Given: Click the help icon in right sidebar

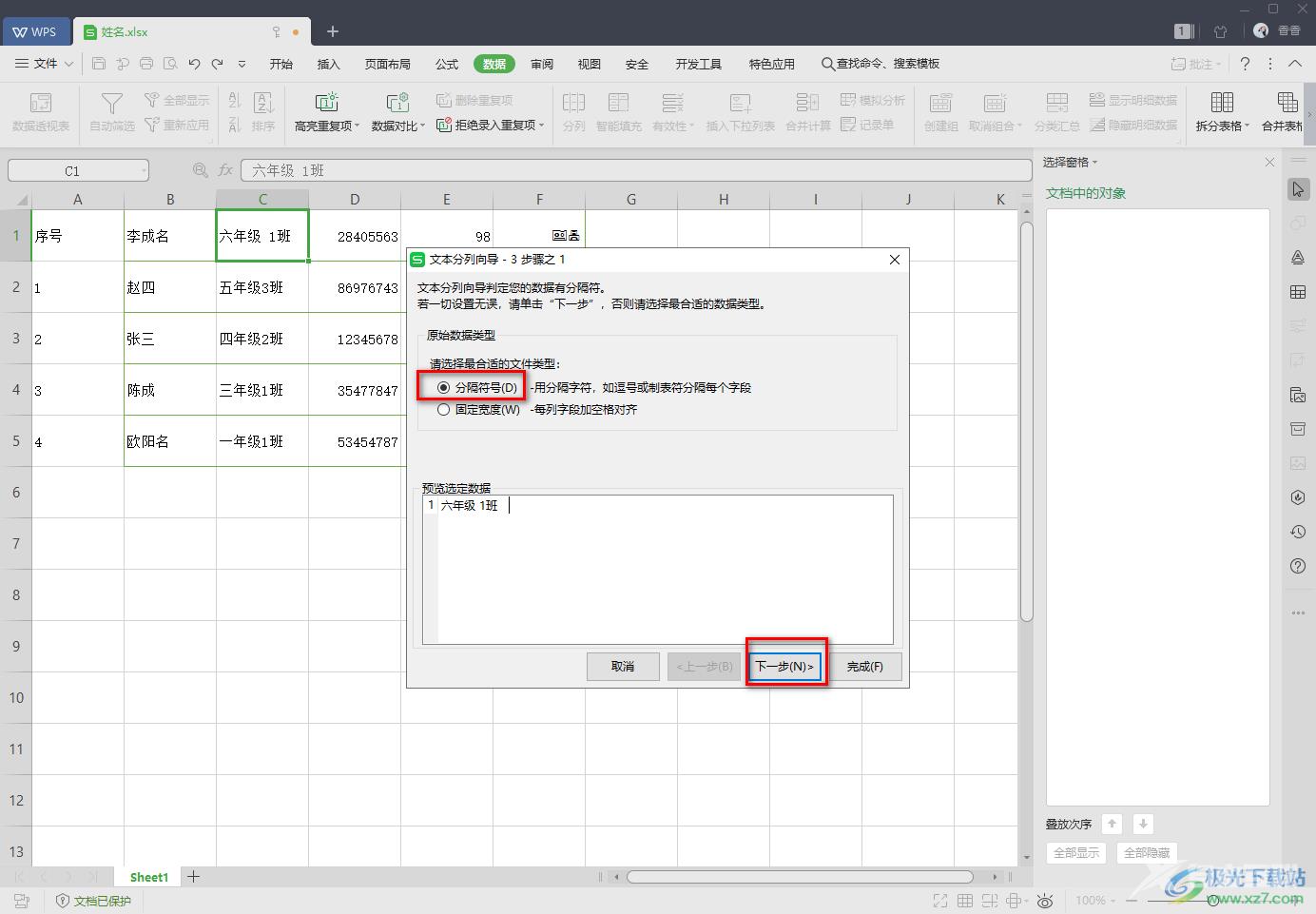Looking at the screenshot, I should [x=1298, y=566].
